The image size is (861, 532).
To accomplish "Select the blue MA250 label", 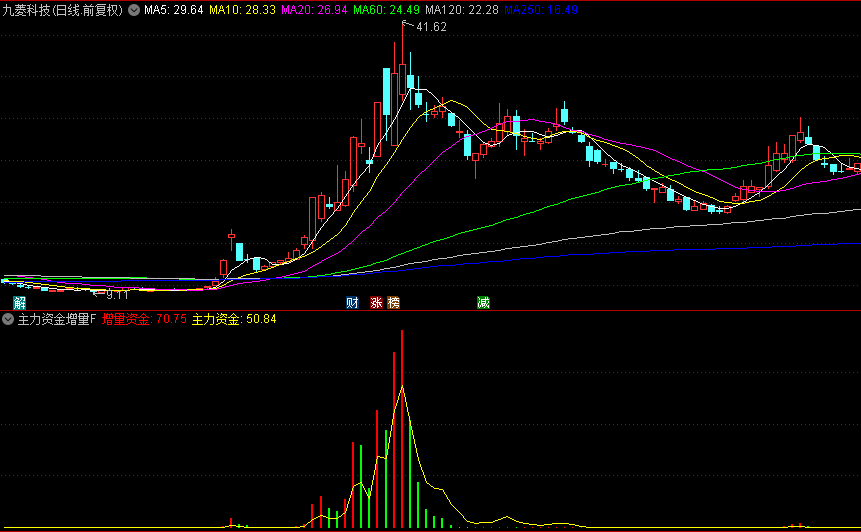I will [x=540, y=10].
